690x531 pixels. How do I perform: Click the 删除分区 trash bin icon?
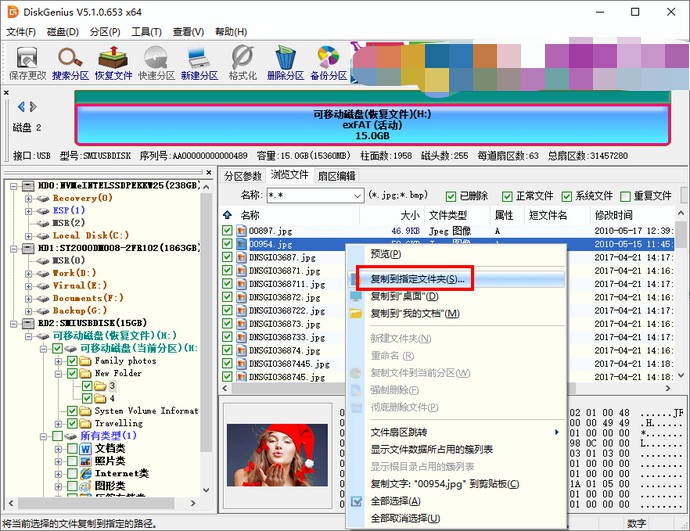point(285,63)
